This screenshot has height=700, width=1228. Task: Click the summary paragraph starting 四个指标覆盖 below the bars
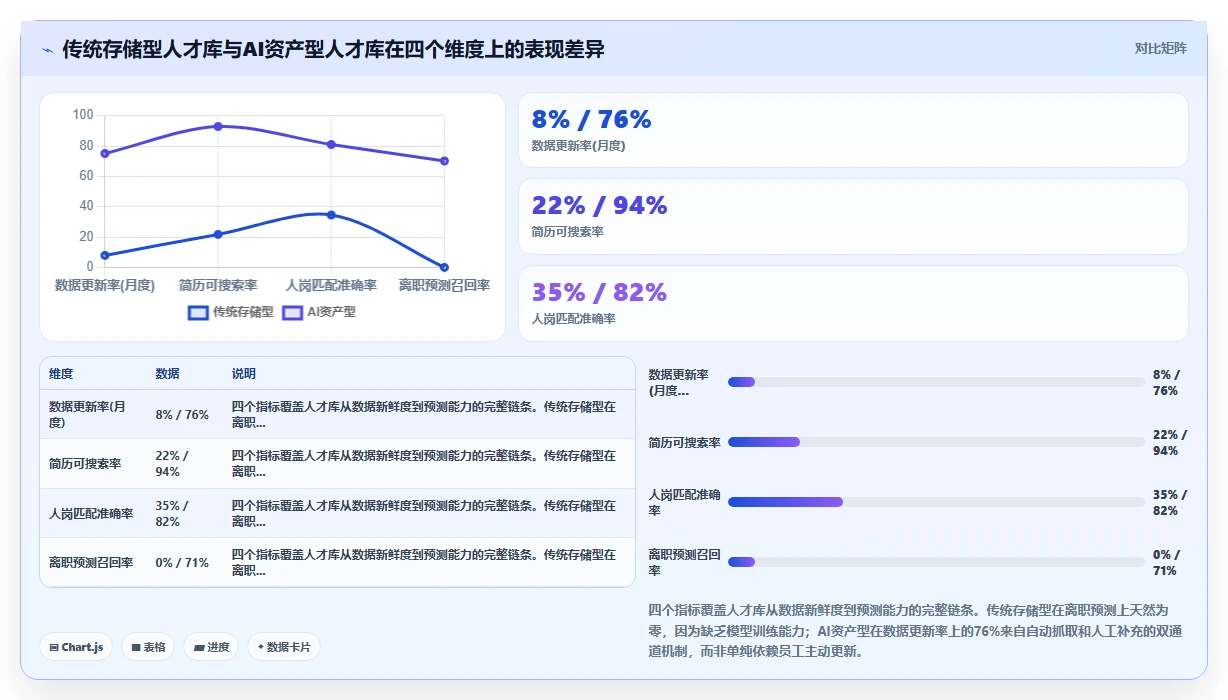[x=914, y=630]
